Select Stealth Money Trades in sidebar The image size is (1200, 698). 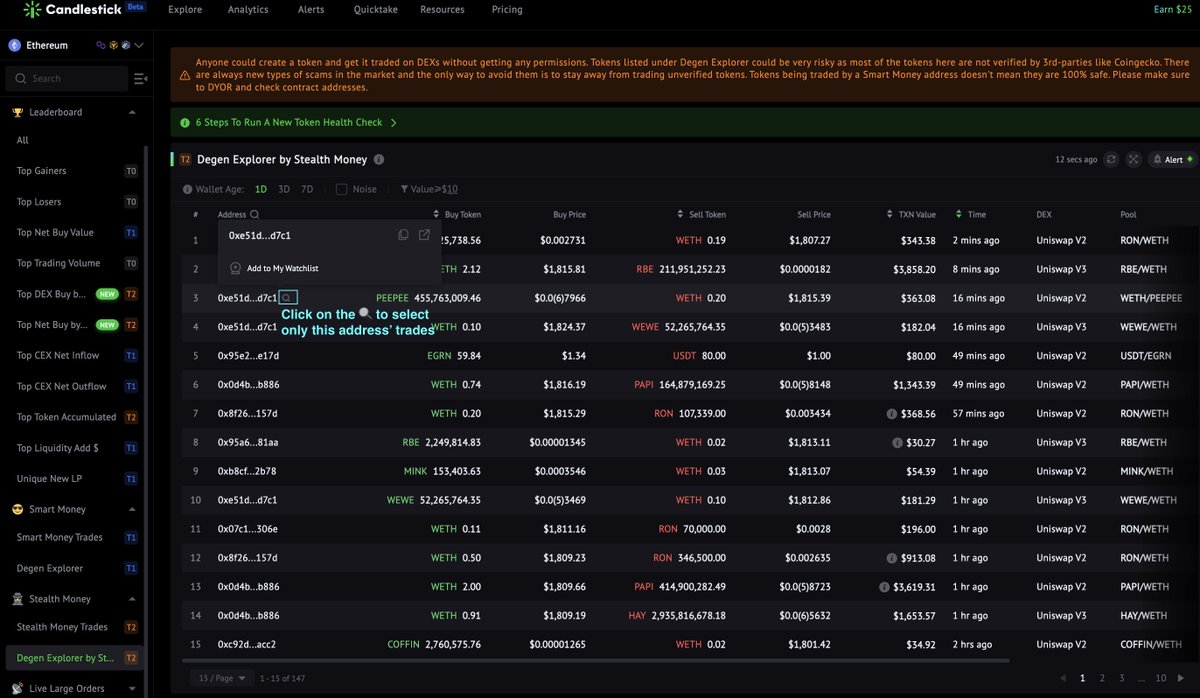(62, 627)
